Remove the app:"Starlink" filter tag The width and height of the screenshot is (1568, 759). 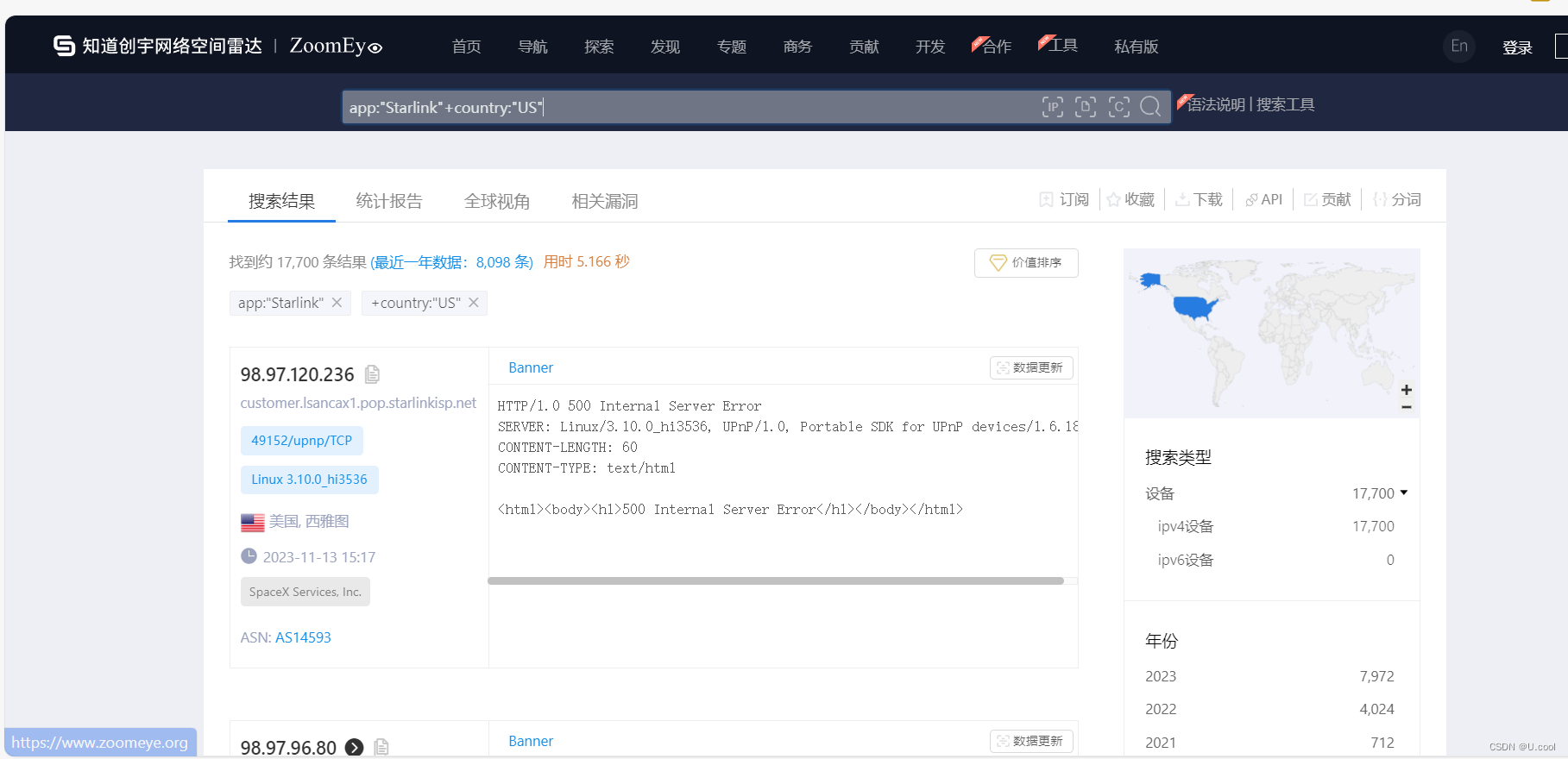(x=337, y=303)
